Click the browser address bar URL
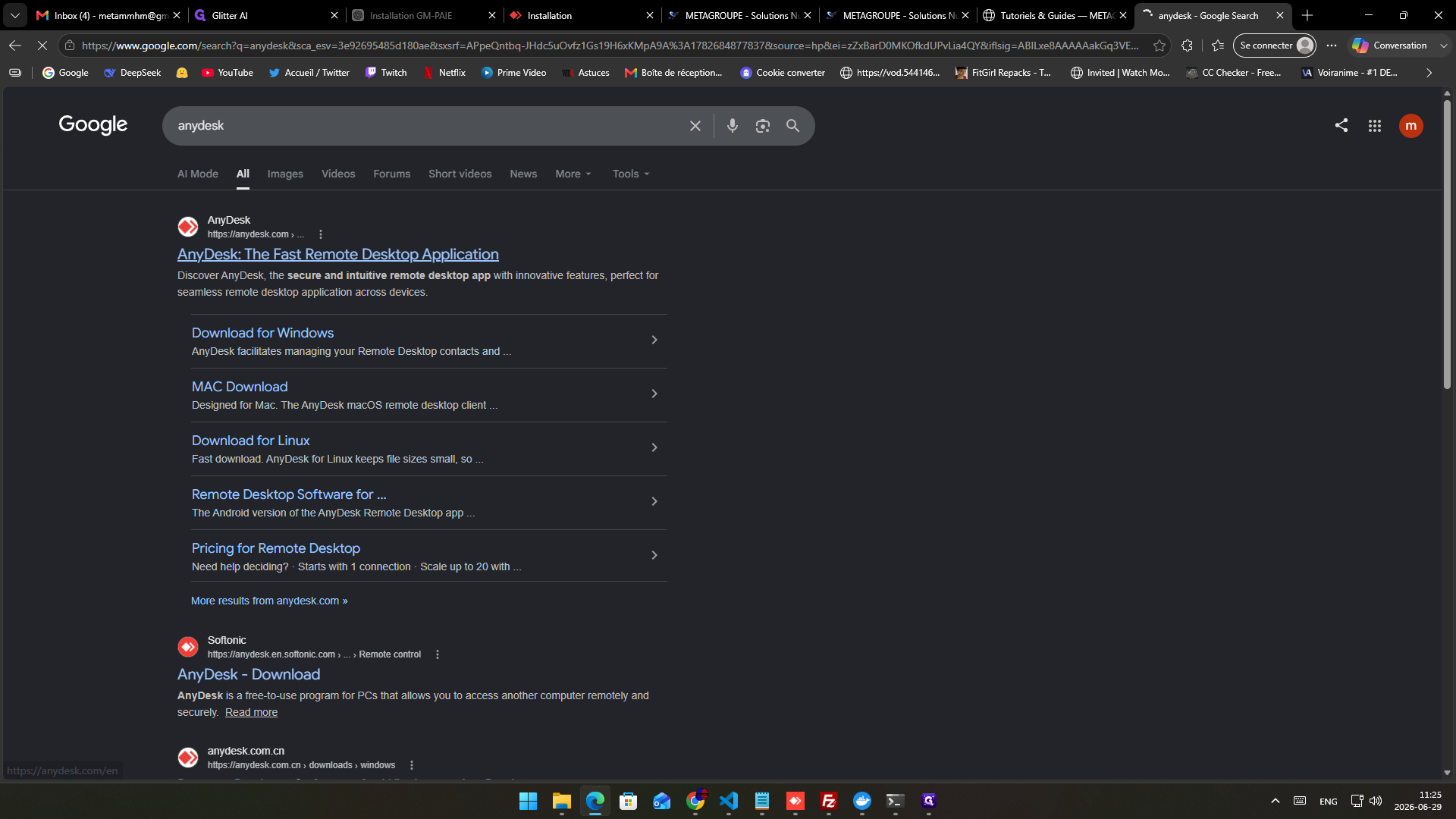 pyautogui.click(x=610, y=45)
